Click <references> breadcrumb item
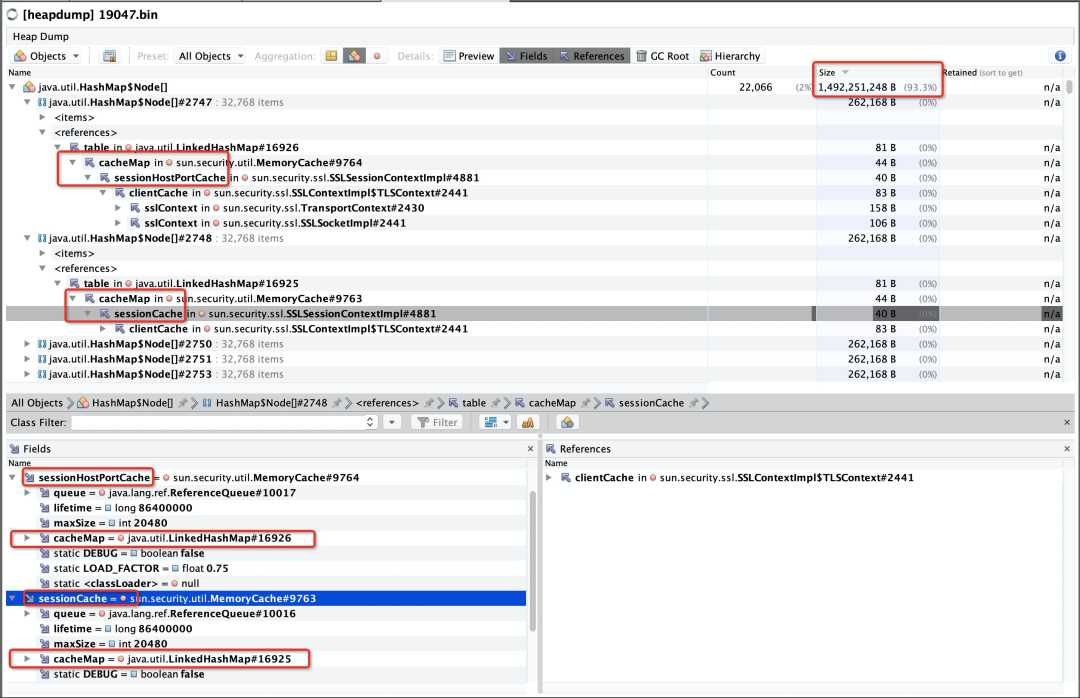Image resolution: width=1080 pixels, height=698 pixels. tap(387, 402)
